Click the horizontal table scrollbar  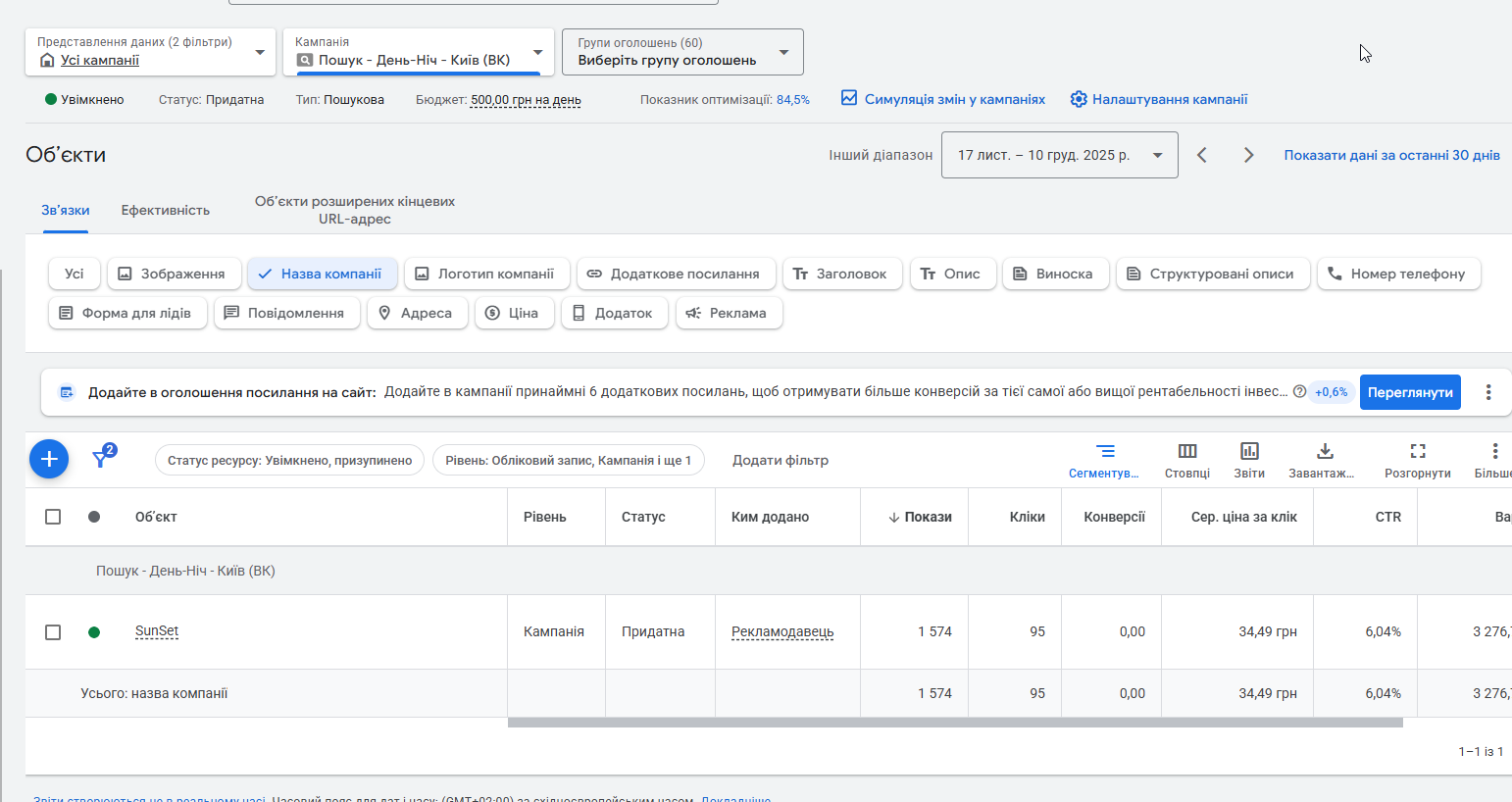(x=955, y=723)
